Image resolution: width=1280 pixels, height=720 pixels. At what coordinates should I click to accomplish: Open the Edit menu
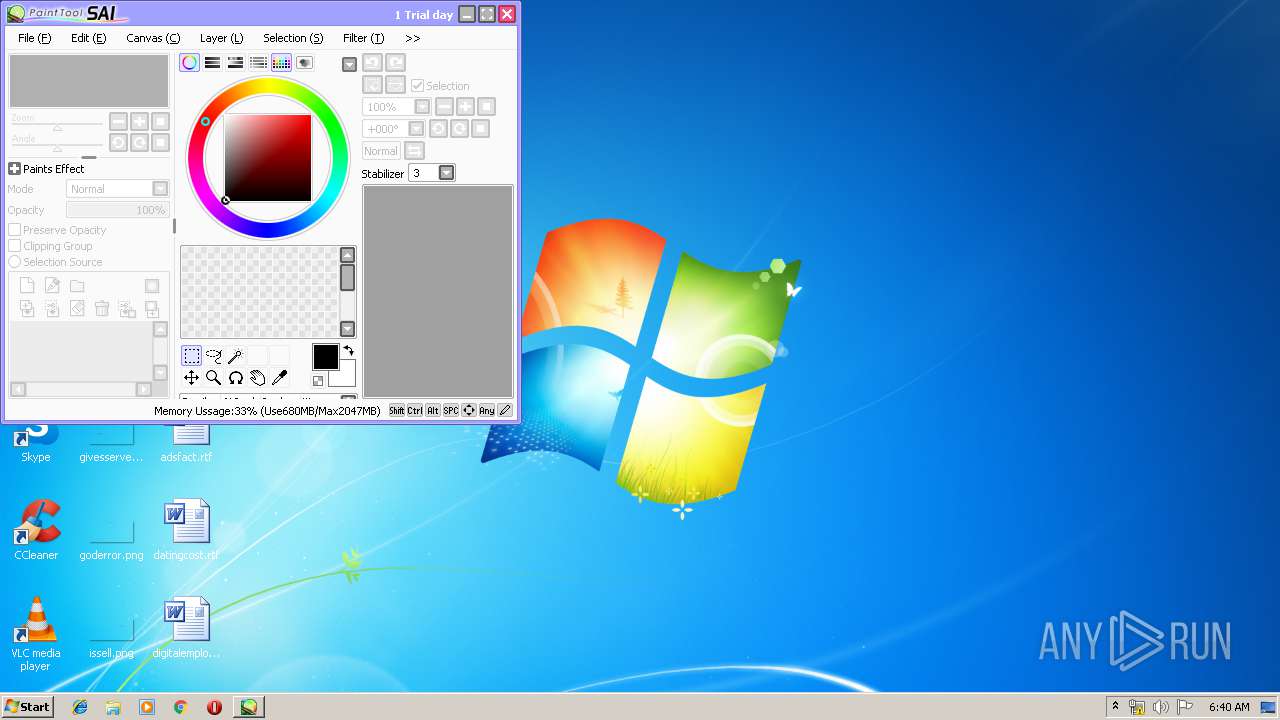88,38
